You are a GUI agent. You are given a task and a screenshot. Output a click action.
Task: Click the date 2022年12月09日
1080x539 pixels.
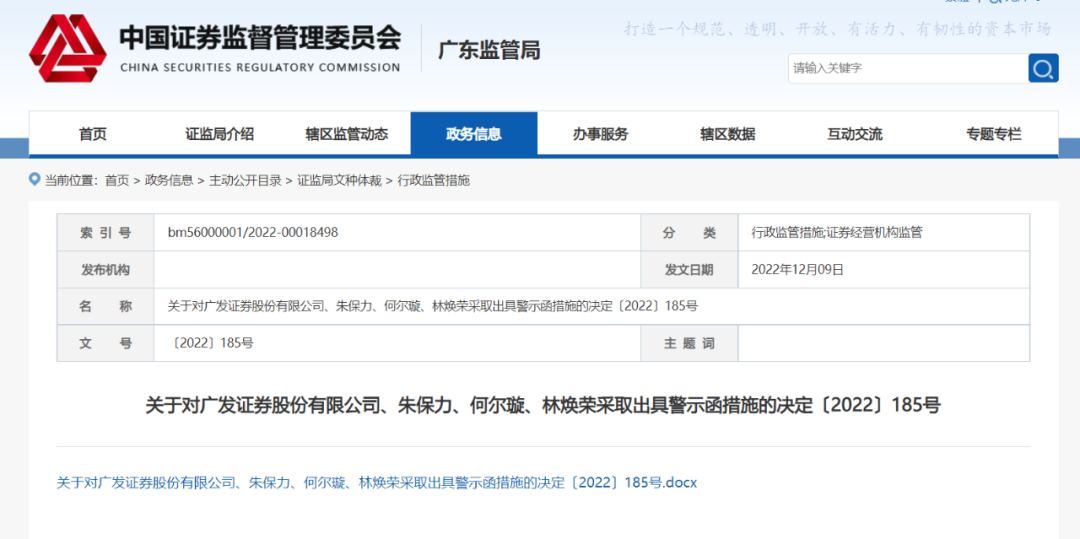(x=797, y=269)
